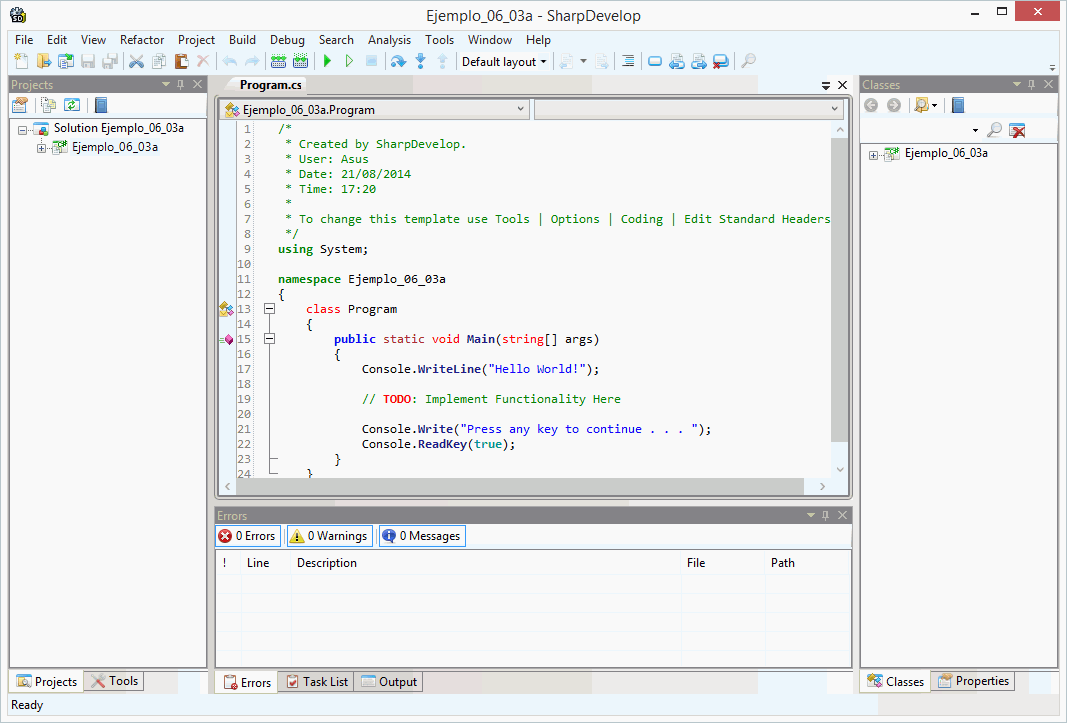
Task: Open the Default layout dropdown
Action: [504, 62]
